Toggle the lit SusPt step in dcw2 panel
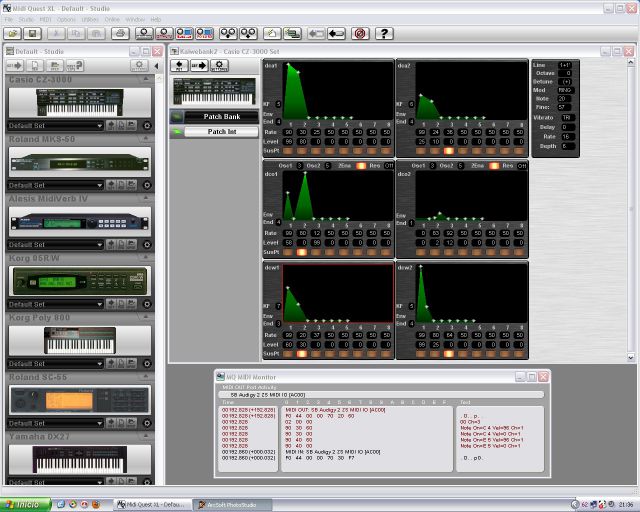 [448, 353]
